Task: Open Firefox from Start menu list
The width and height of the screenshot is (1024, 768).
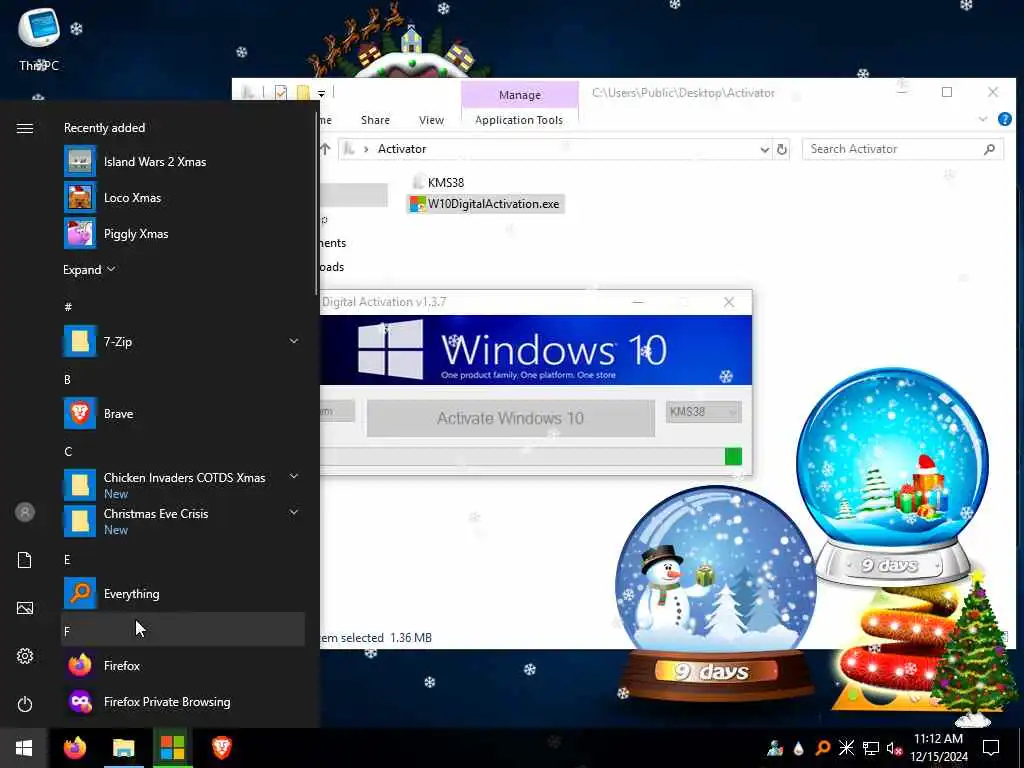Action: tap(183, 665)
